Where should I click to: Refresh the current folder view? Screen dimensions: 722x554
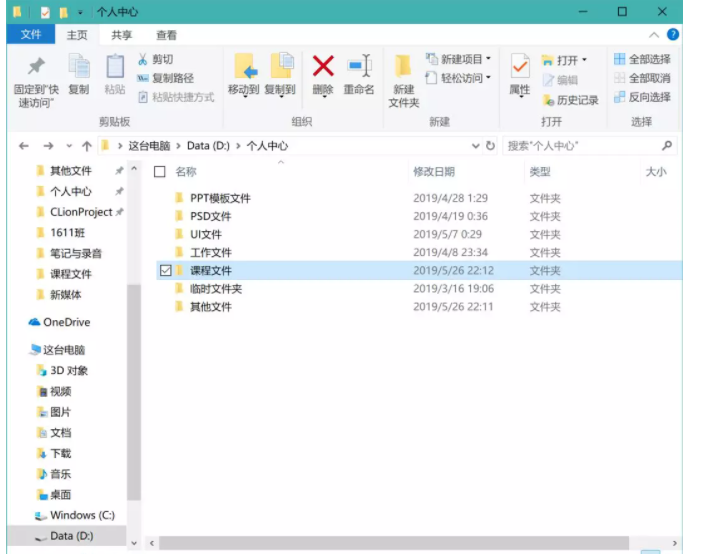(490, 146)
